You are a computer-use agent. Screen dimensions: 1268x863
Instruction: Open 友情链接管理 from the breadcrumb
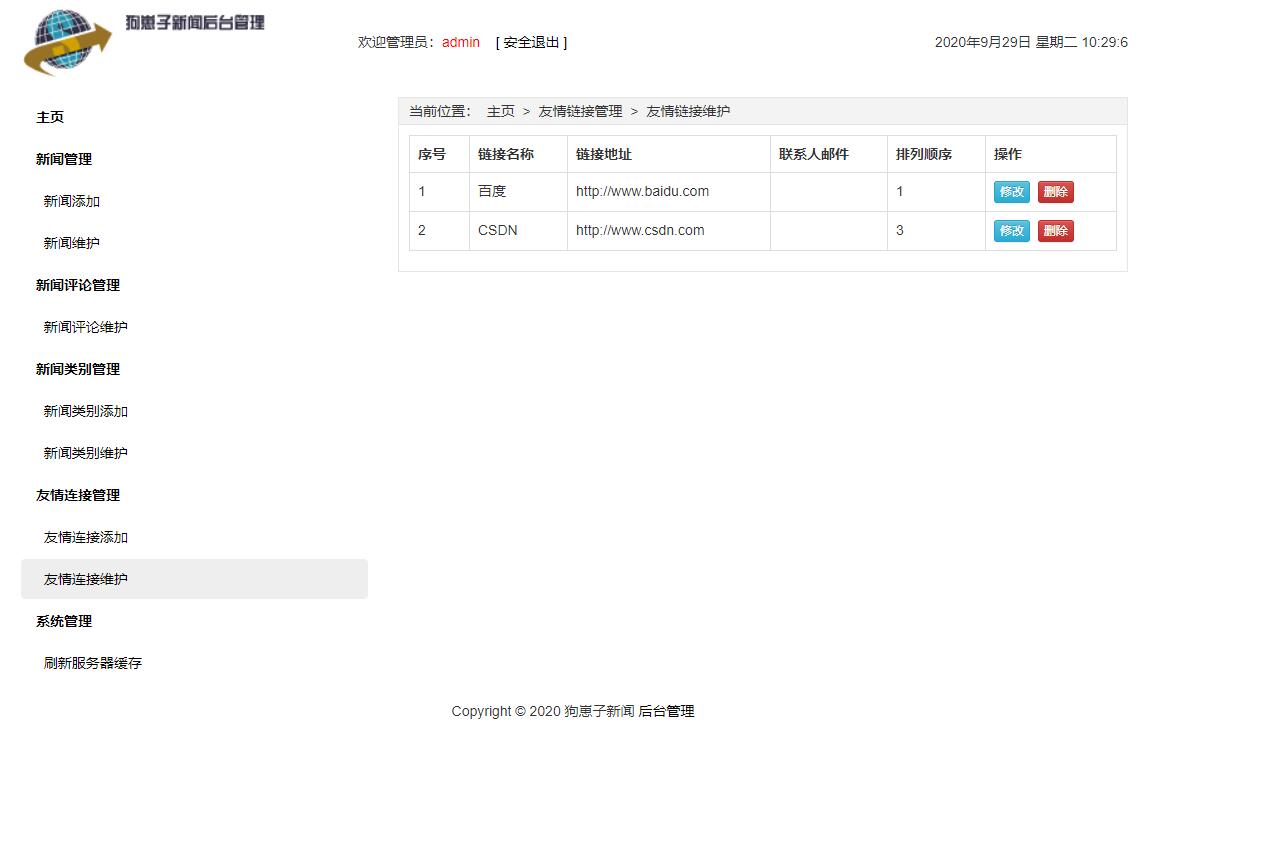(x=580, y=111)
